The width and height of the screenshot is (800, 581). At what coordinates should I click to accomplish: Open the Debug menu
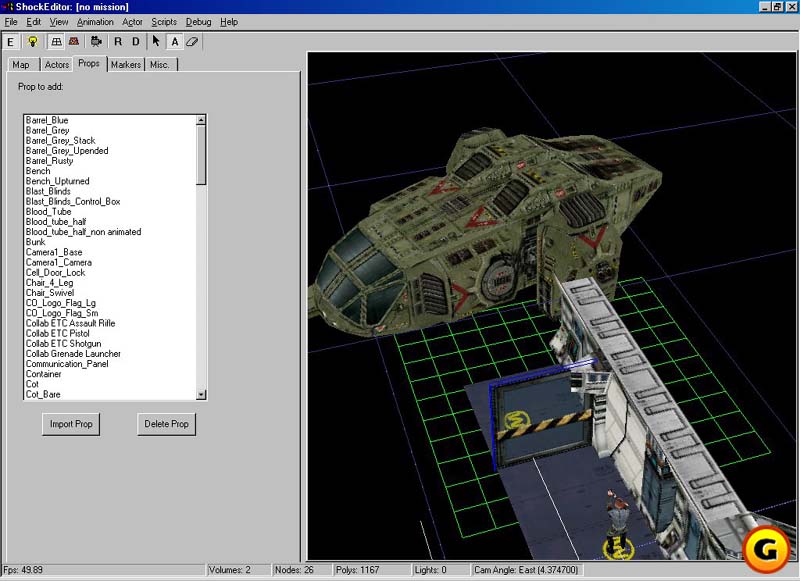point(198,22)
